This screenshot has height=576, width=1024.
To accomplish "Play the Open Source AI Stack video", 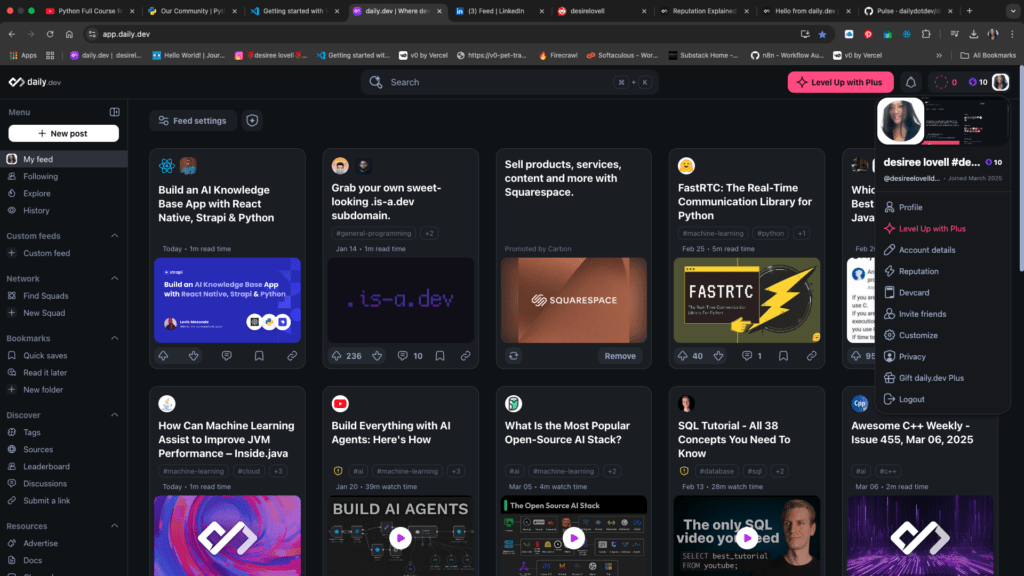I will point(573,538).
